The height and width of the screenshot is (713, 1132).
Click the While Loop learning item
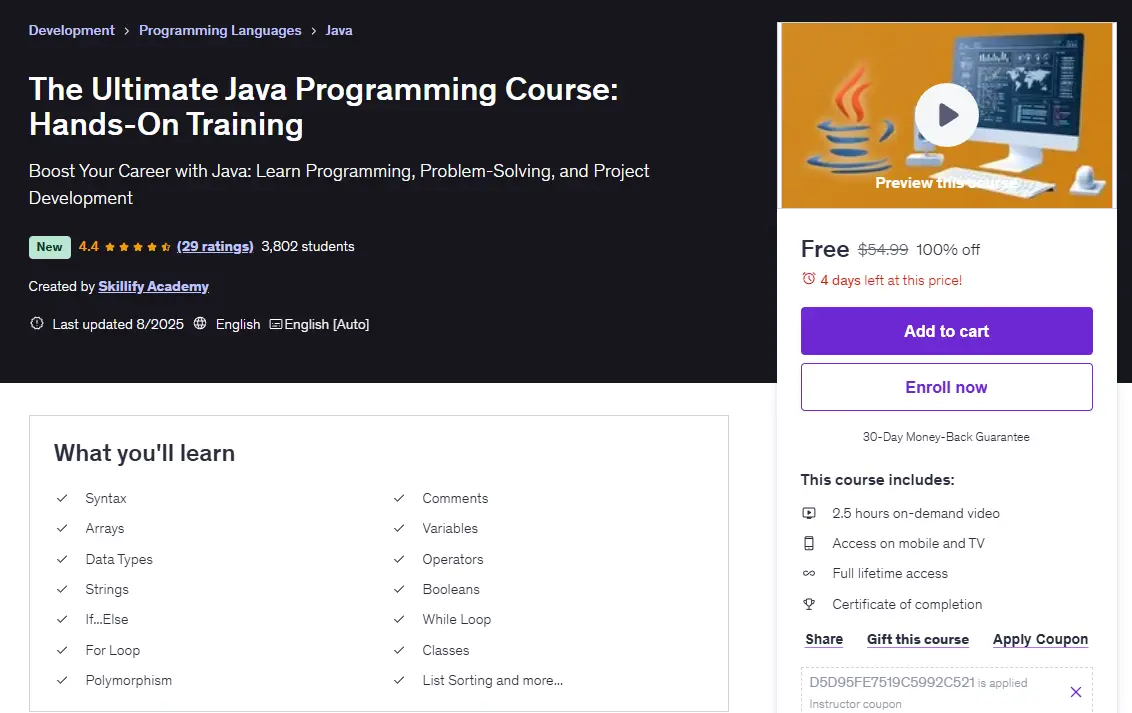click(x=456, y=619)
